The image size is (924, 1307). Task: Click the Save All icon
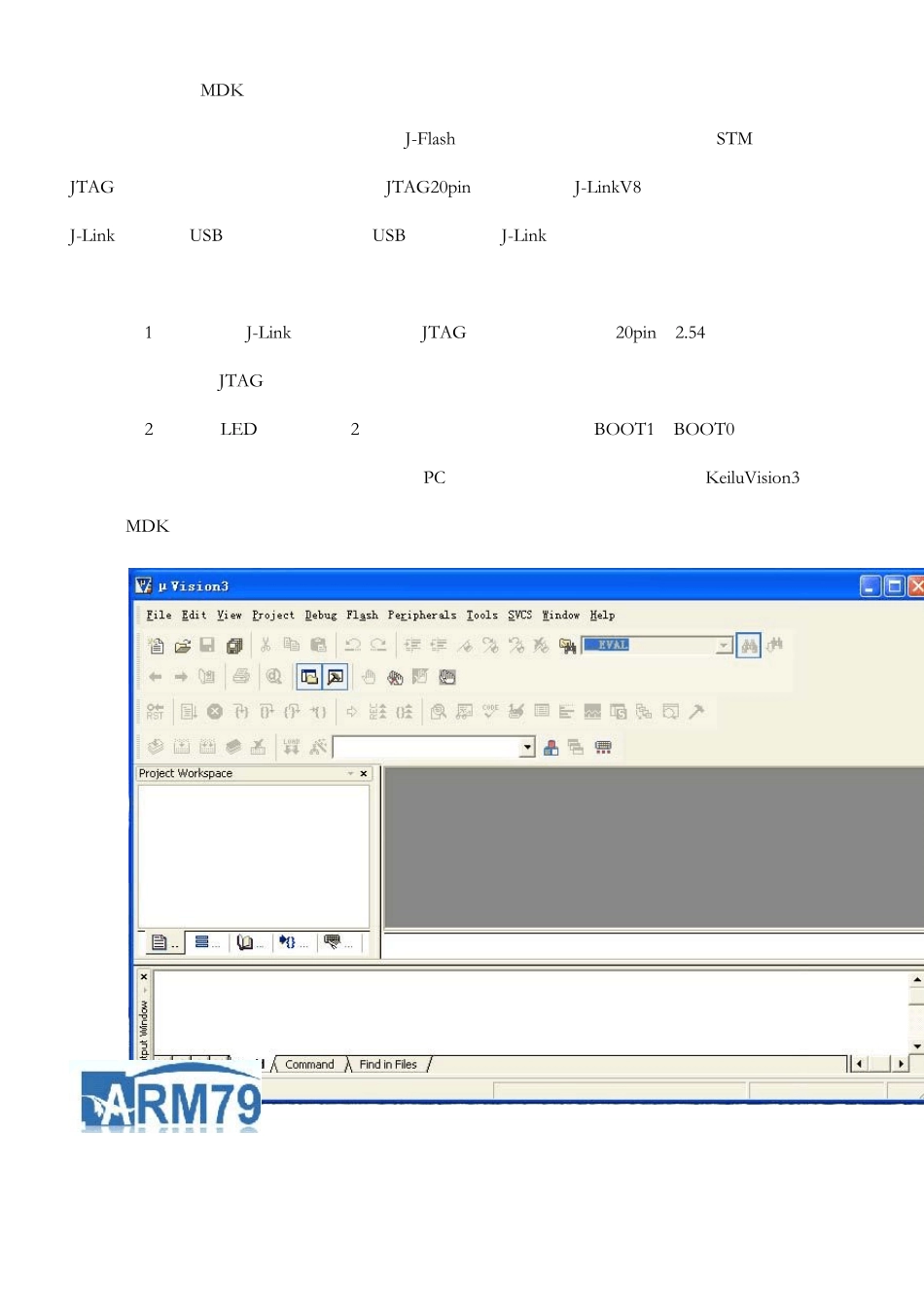(x=233, y=645)
